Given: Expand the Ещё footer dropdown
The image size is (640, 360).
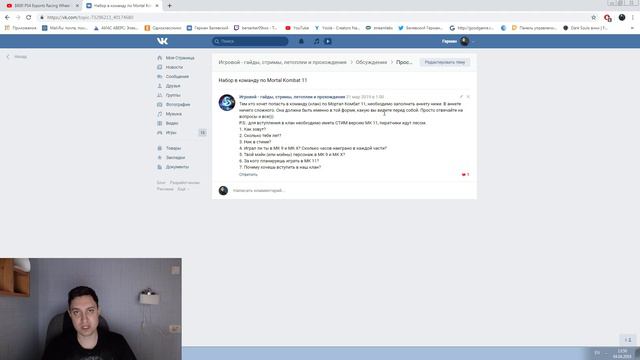Looking at the screenshot, I should [183, 189].
